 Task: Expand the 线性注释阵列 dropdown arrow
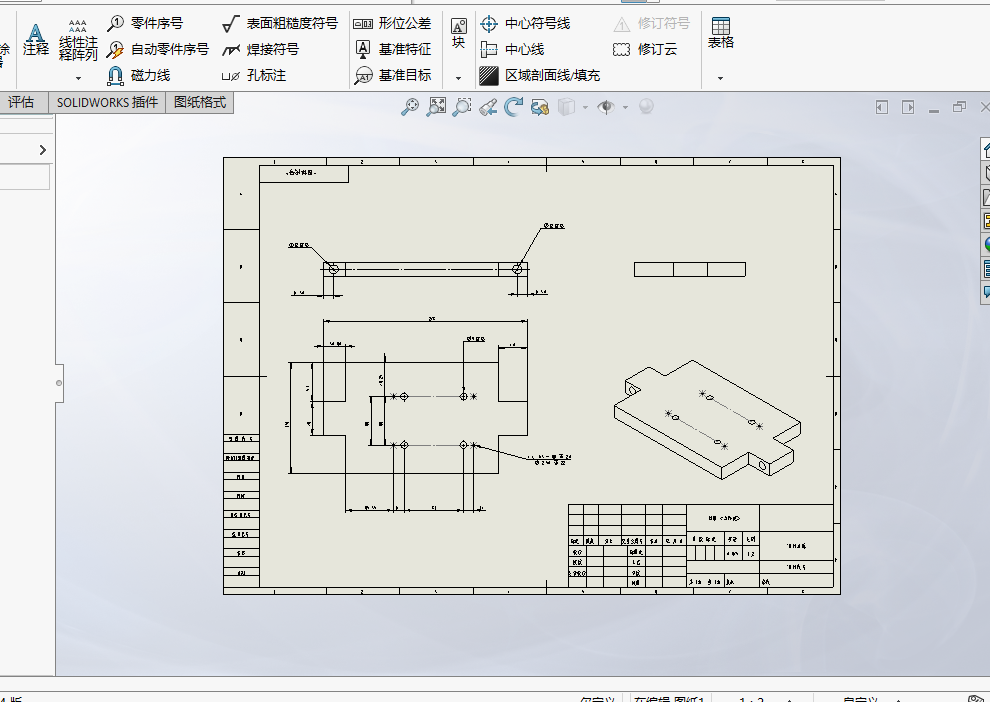click(78, 78)
